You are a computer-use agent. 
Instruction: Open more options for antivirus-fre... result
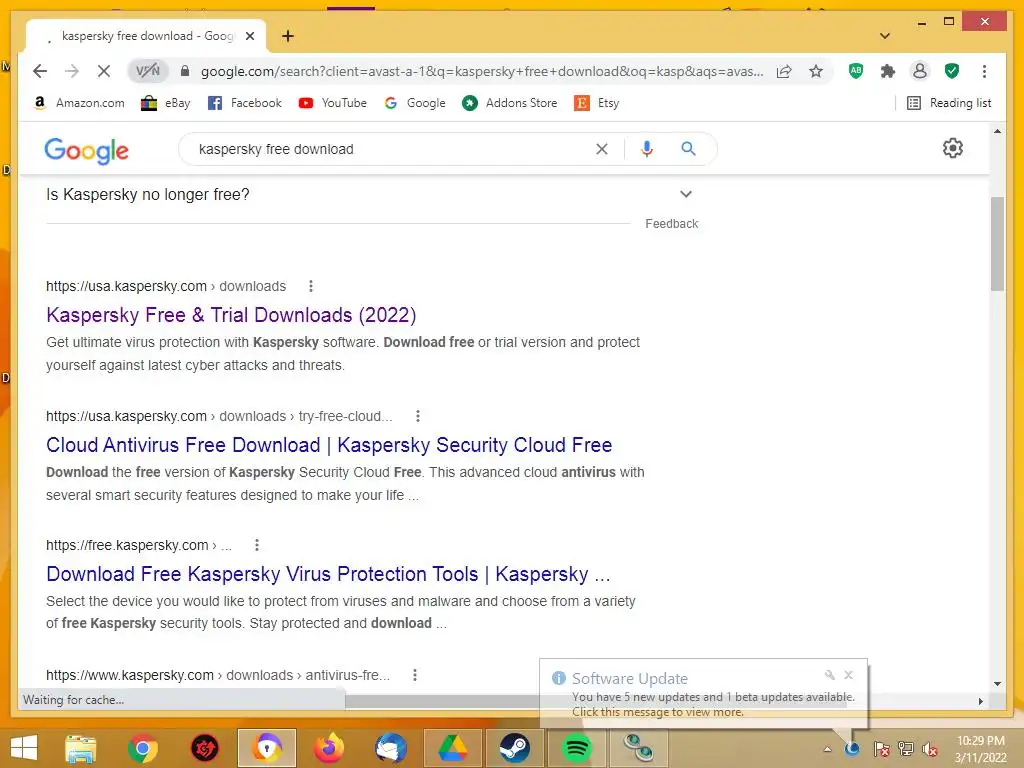415,675
